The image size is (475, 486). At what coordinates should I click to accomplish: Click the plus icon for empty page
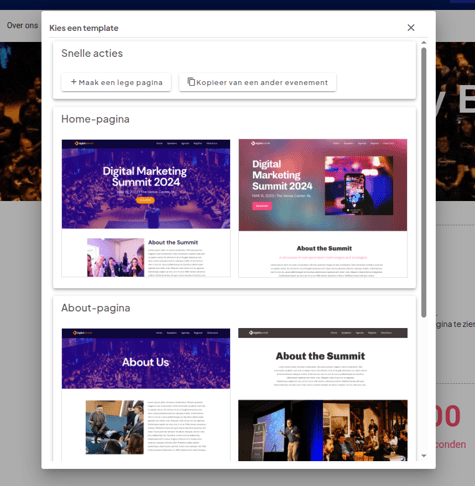[74, 82]
